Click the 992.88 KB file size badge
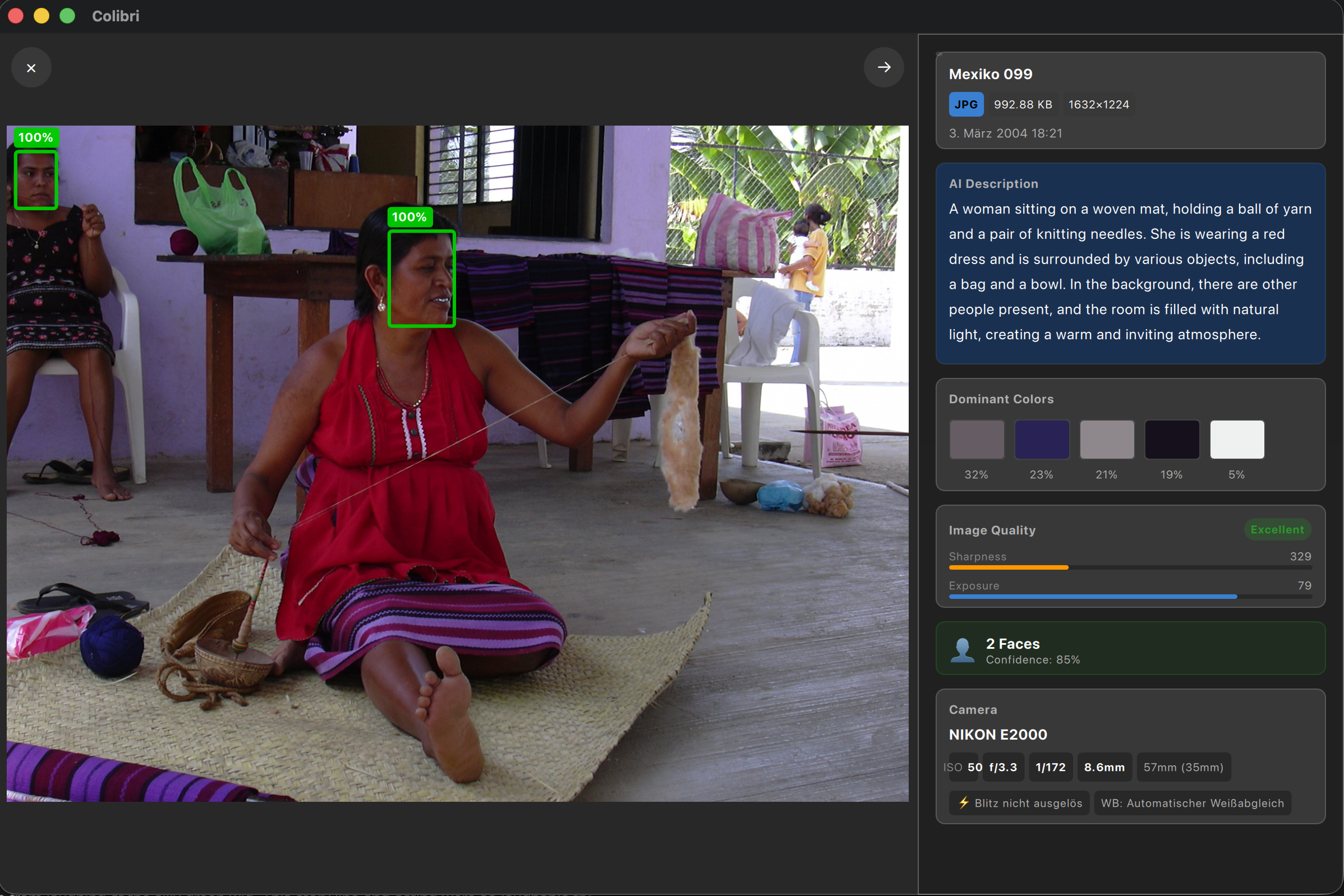Viewport: 1344px width, 896px height. coord(1023,104)
